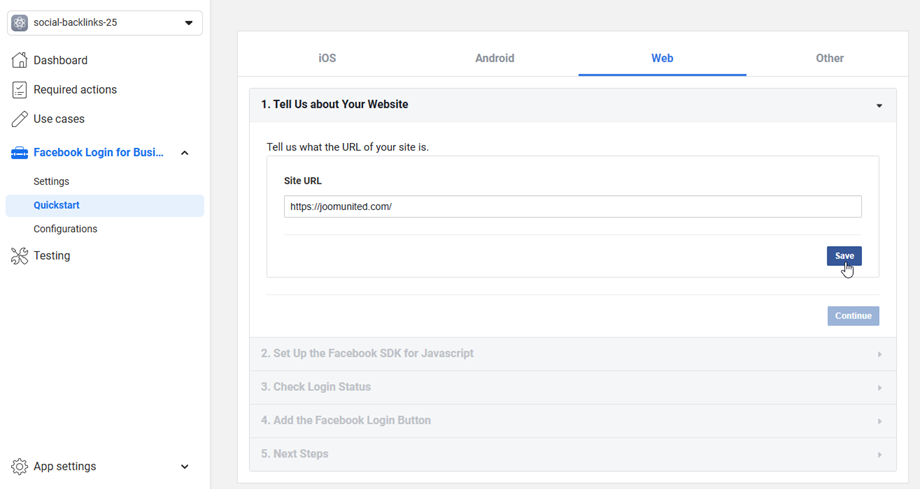Switch to the Android tab
The width and height of the screenshot is (920, 490).
coord(494,58)
